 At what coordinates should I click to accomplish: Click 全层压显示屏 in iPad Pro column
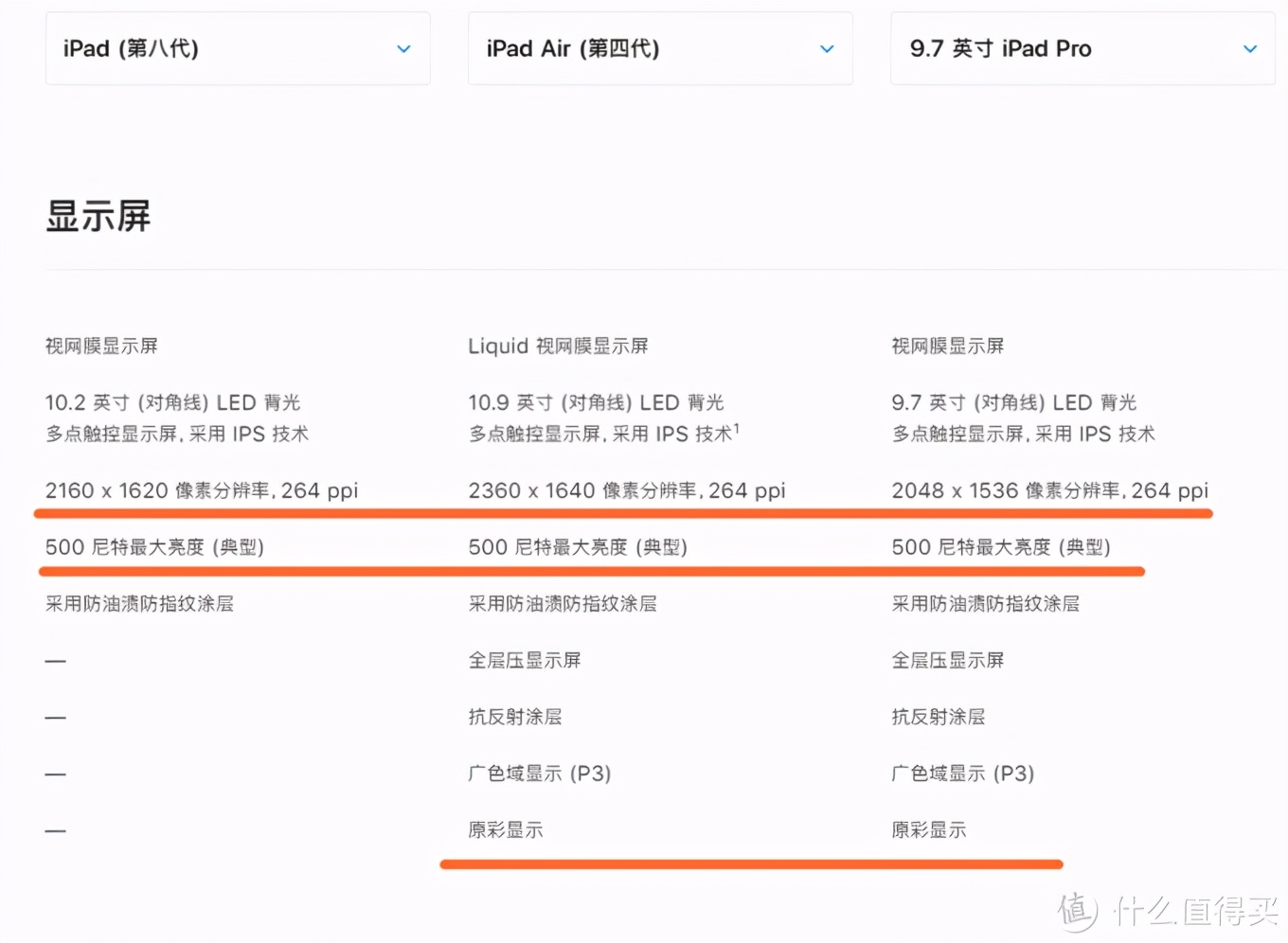[x=948, y=660]
